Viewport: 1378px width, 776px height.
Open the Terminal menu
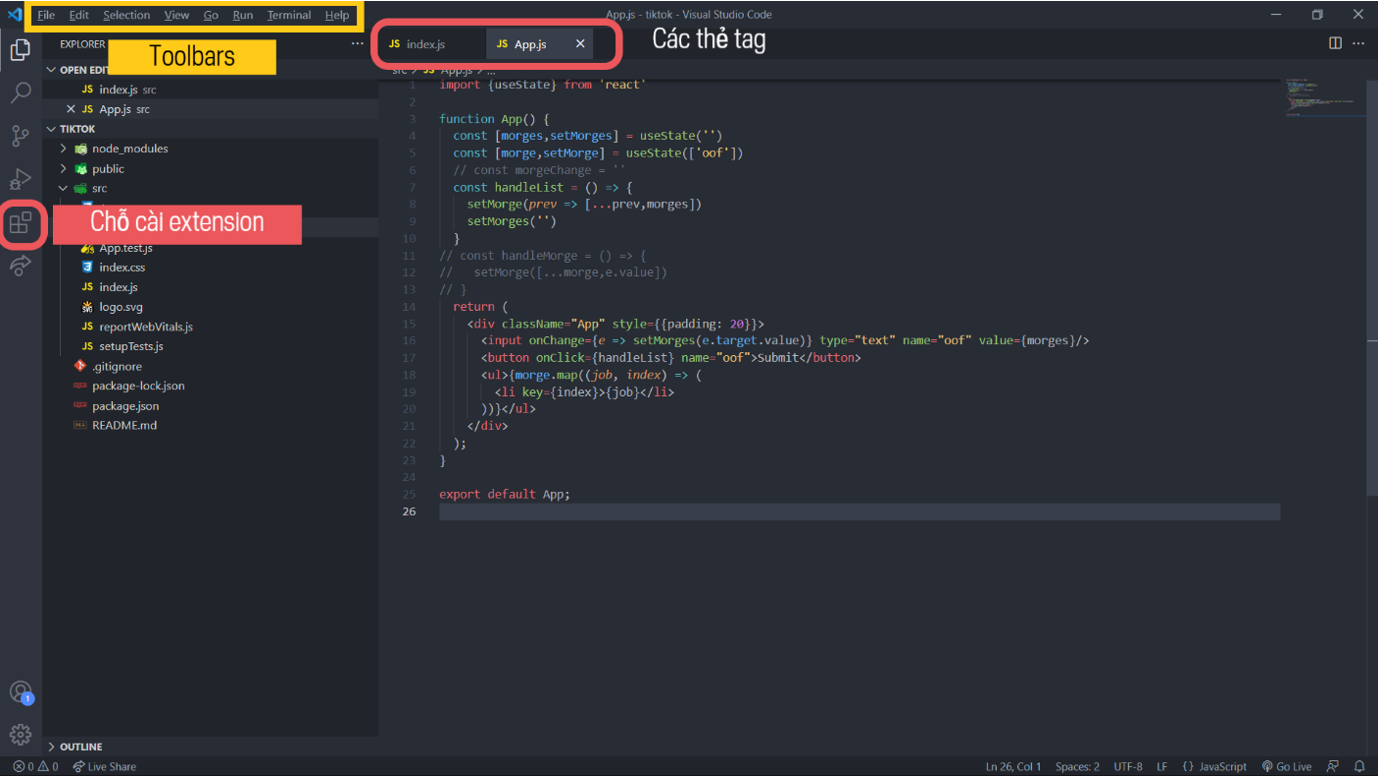coord(289,15)
